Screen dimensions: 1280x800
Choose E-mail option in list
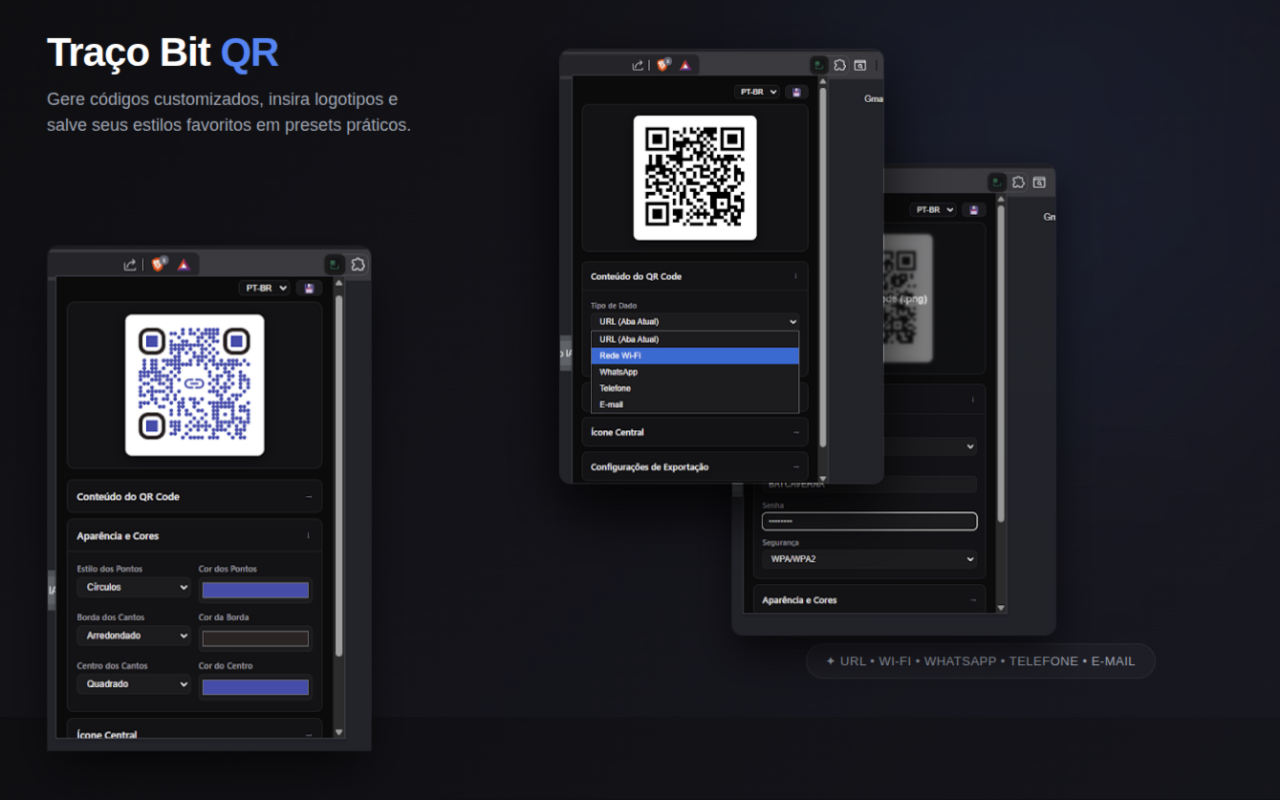pyautogui.click(x=695, y=404)
